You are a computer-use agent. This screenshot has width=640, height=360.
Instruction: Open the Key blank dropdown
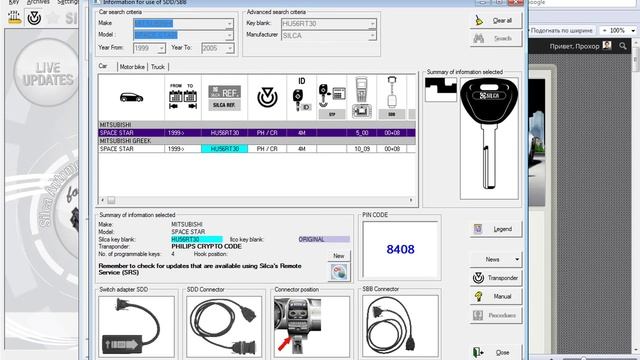(x=372, y=24)
